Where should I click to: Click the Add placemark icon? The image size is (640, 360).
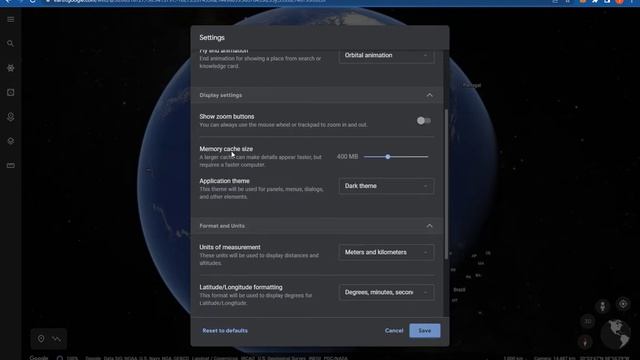click(x=41, y=338)
